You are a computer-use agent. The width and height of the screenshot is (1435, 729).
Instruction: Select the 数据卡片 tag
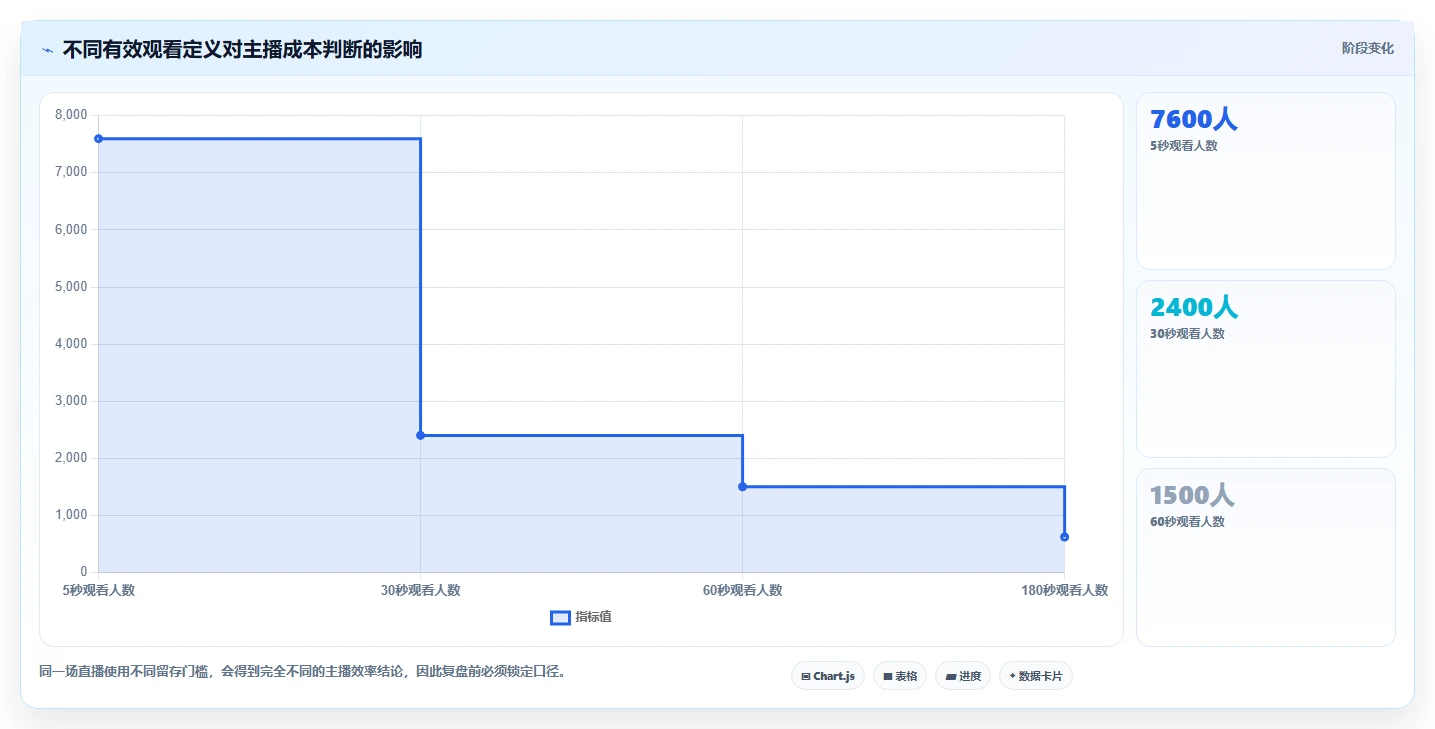coord(1036,676)
